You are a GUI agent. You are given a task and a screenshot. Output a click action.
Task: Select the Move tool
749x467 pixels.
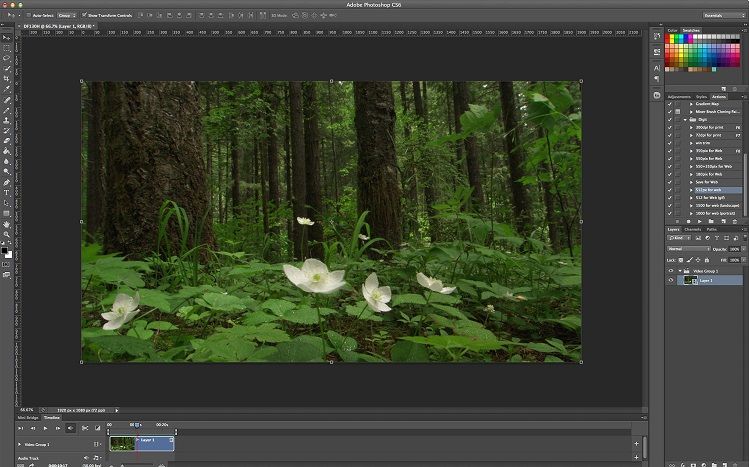[x=7, y=38]
